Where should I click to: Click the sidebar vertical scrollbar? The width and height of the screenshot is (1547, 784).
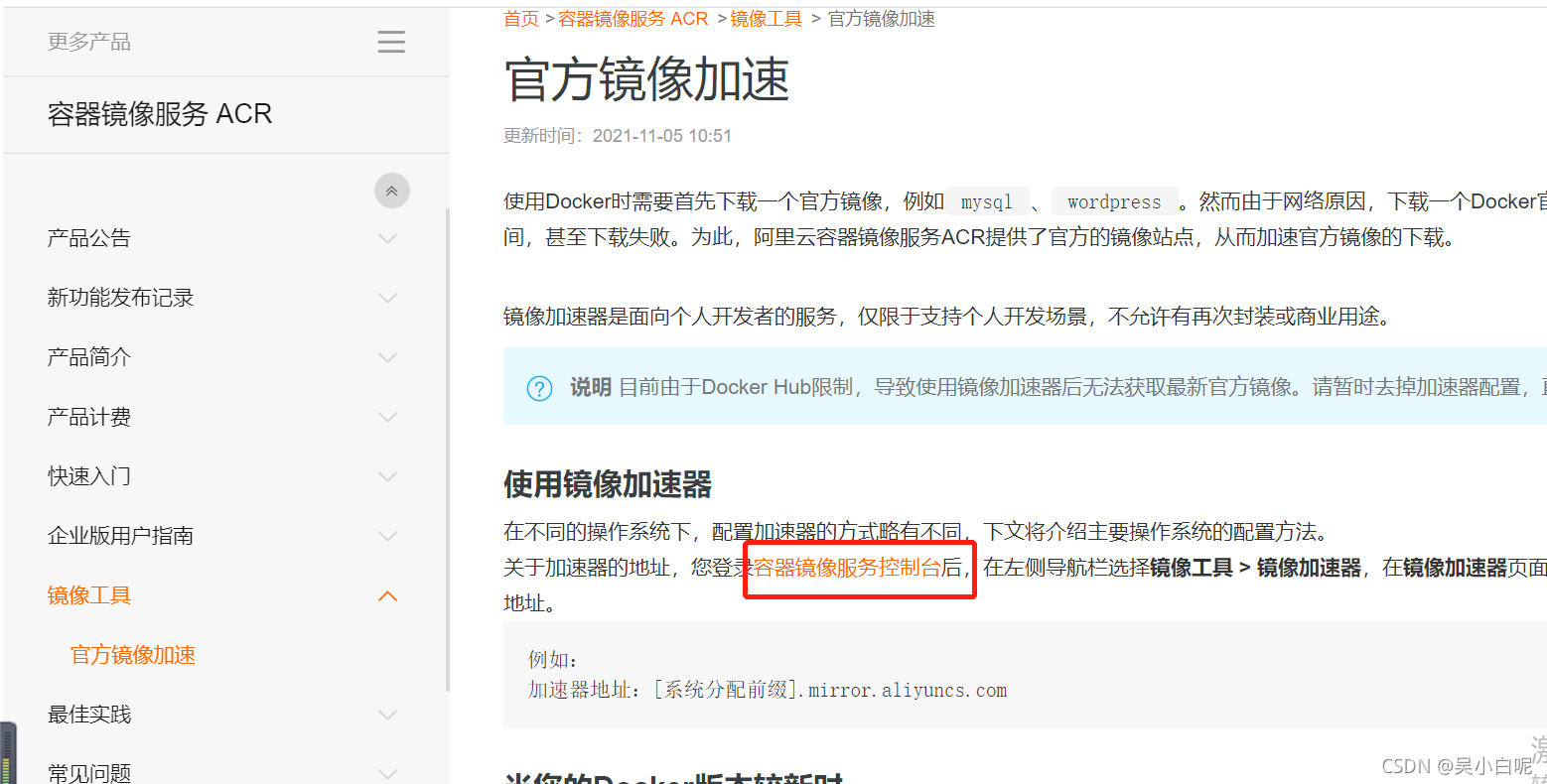448,450
